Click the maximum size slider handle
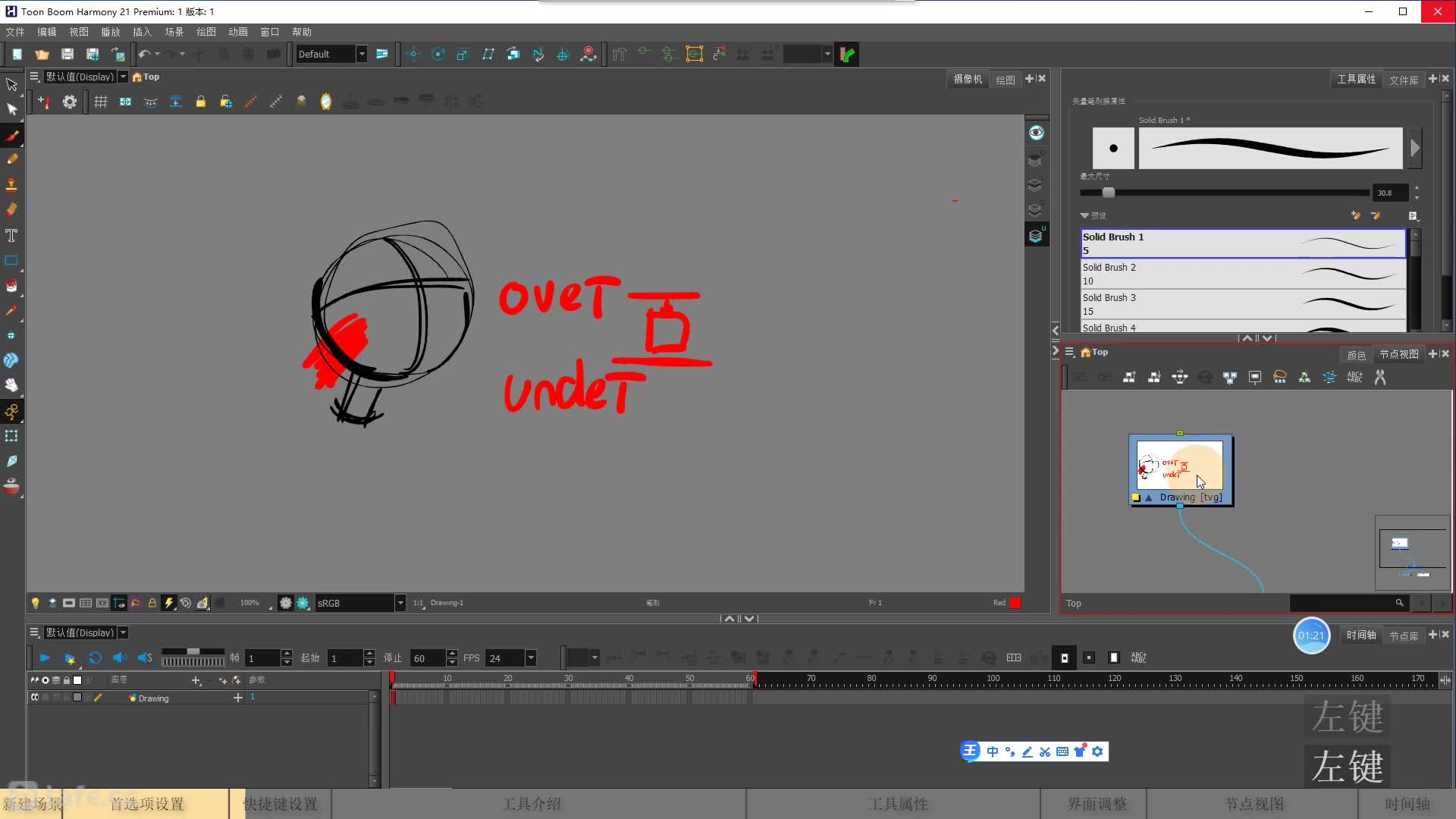 [1109, 193]
